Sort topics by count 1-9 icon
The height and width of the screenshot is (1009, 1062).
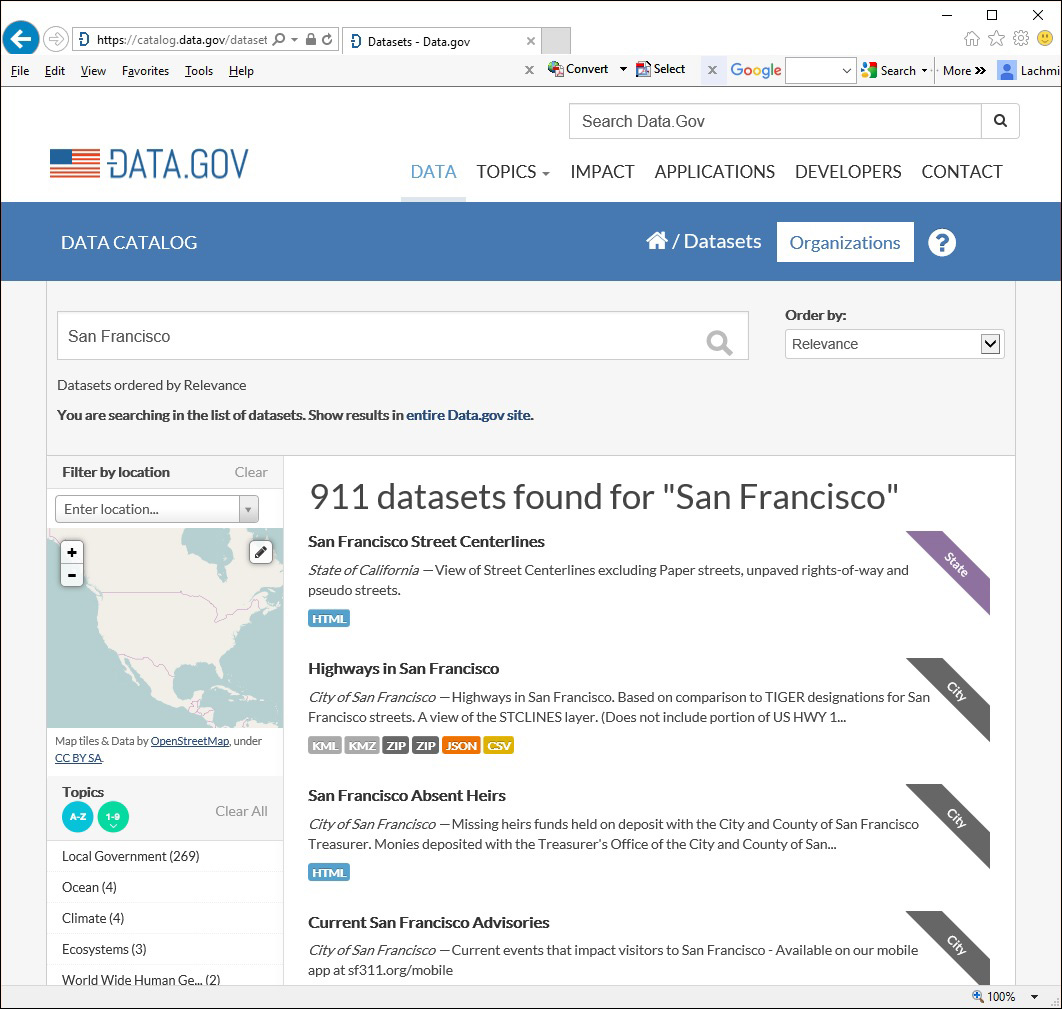pos(113,817)
